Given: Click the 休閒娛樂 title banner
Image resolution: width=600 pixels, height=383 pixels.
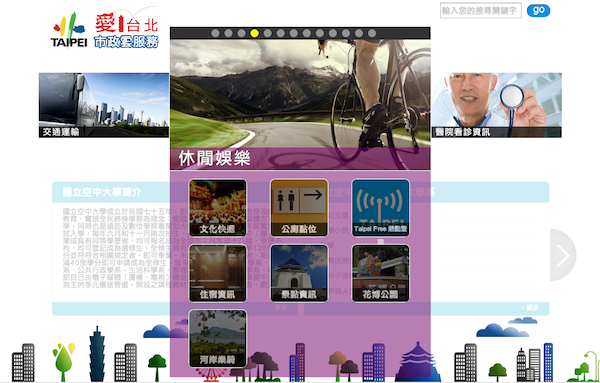Looking at the screenshot, I should click(300, 158).
